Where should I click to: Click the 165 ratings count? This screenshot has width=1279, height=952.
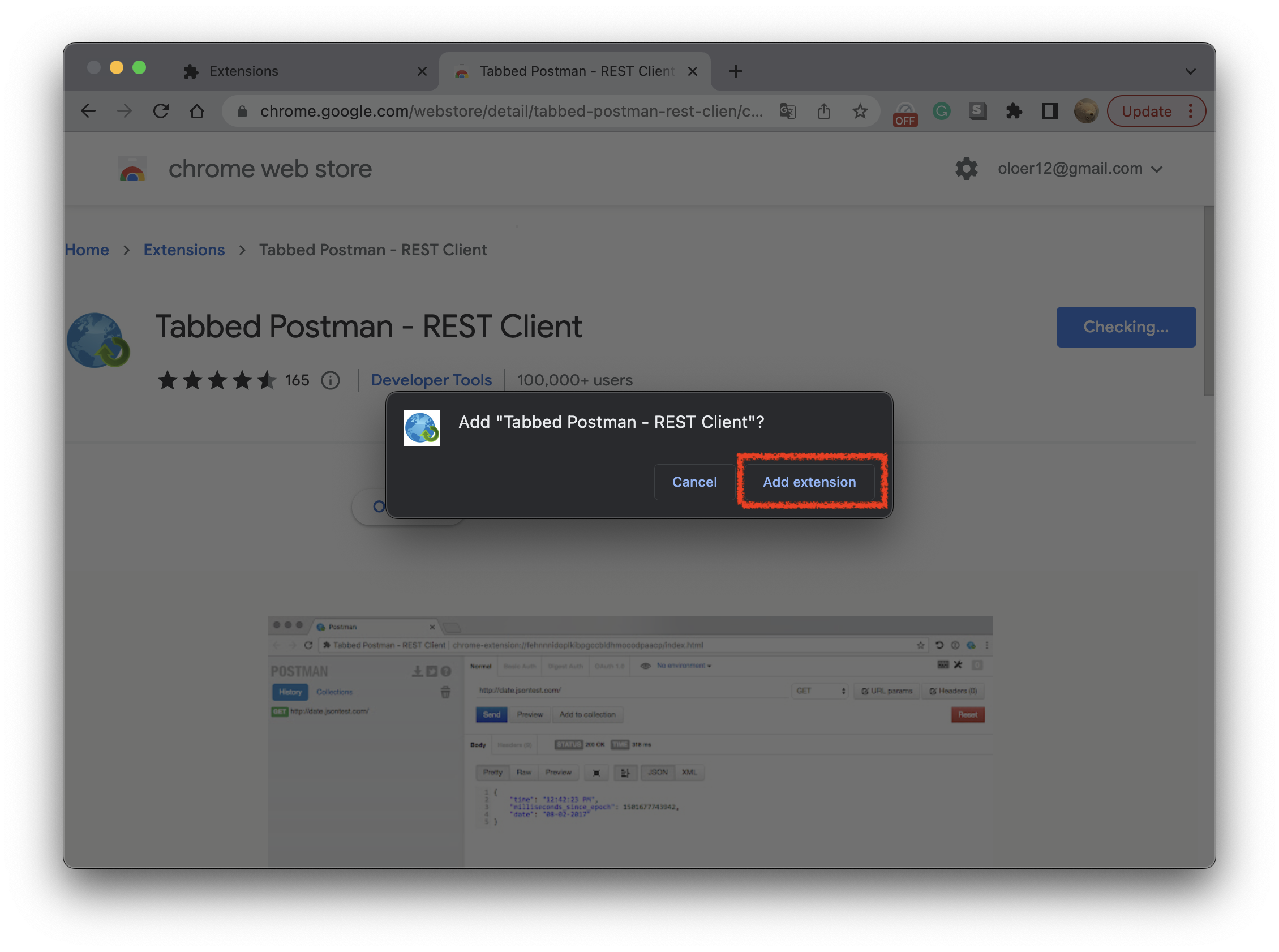297,380
